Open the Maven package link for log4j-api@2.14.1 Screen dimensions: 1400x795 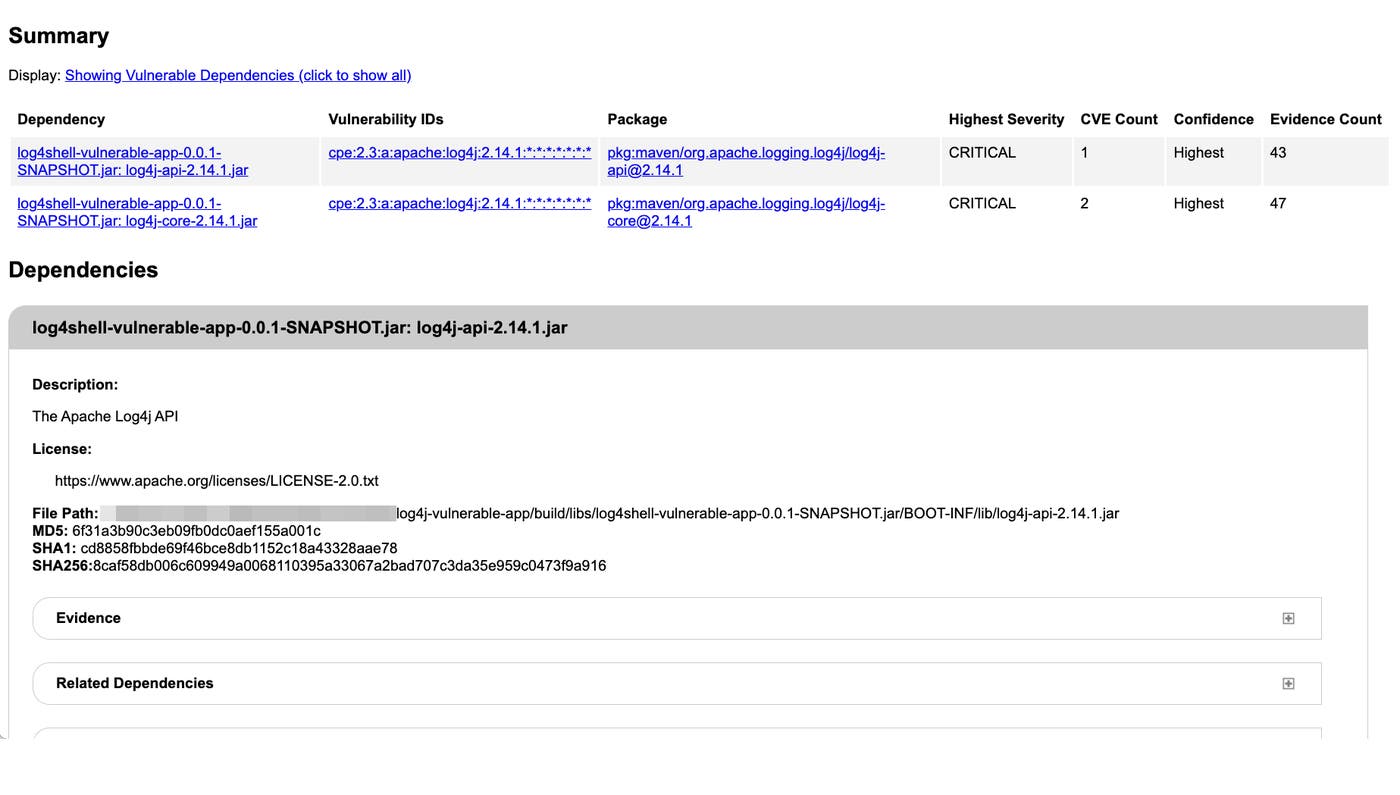745,161
